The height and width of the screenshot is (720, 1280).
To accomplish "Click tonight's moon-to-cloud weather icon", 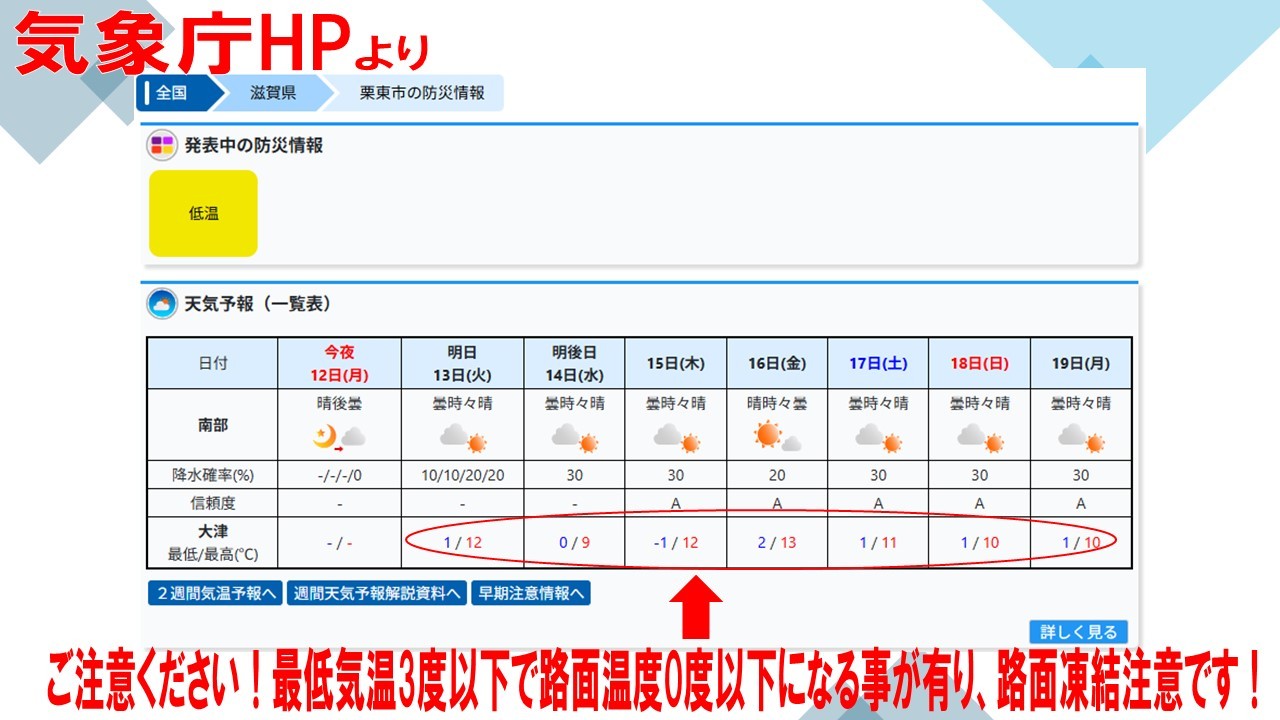I will pos(338,437).
